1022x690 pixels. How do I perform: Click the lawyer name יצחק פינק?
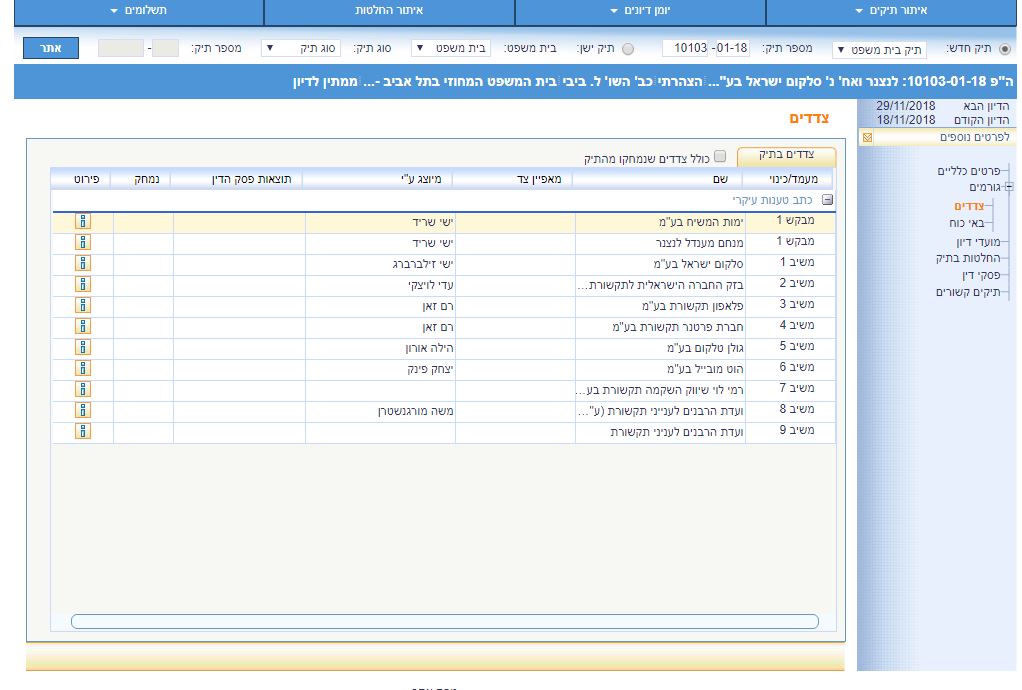coord(430,369)
